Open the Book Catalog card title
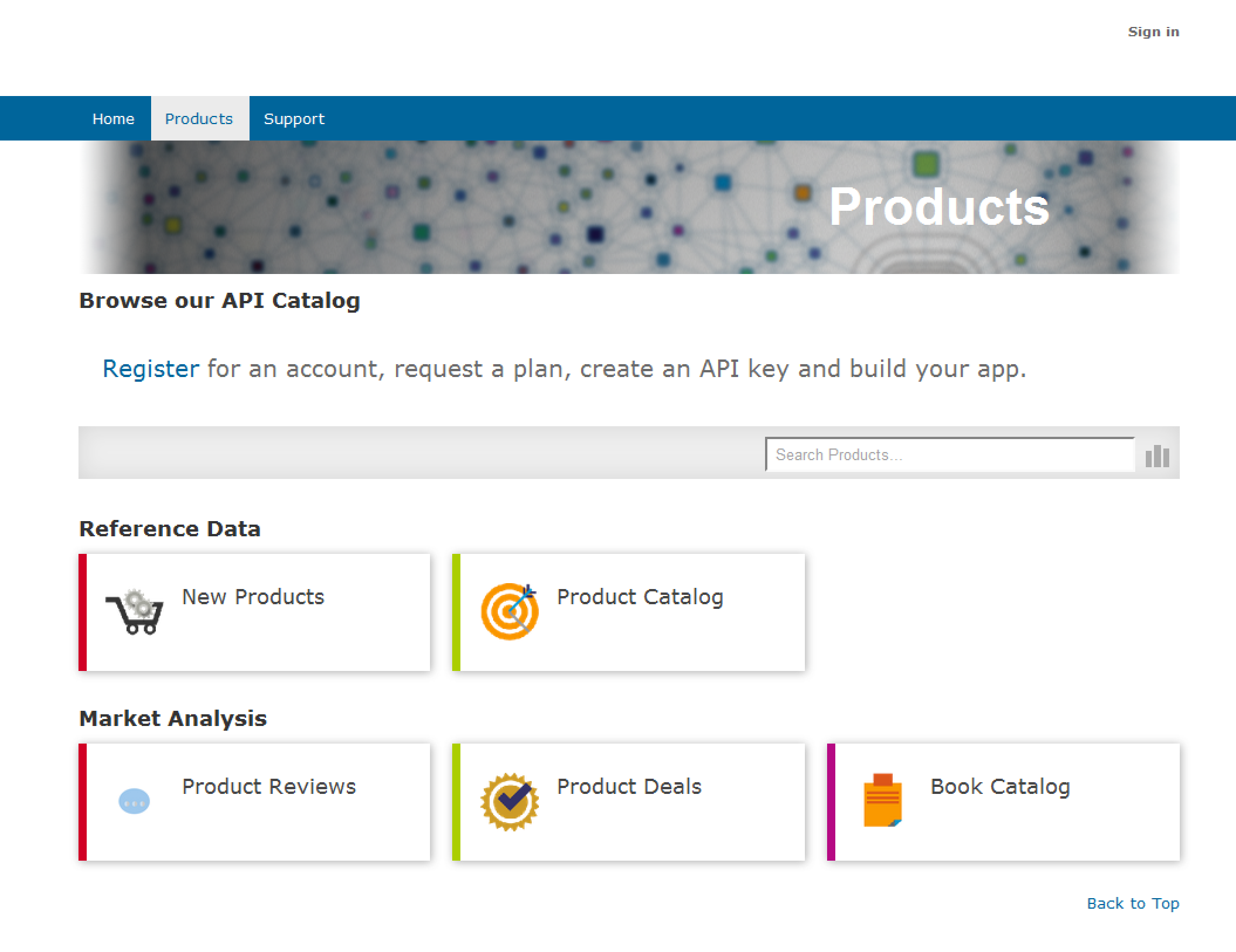The image size is (1236, 952). (1000, 786)
